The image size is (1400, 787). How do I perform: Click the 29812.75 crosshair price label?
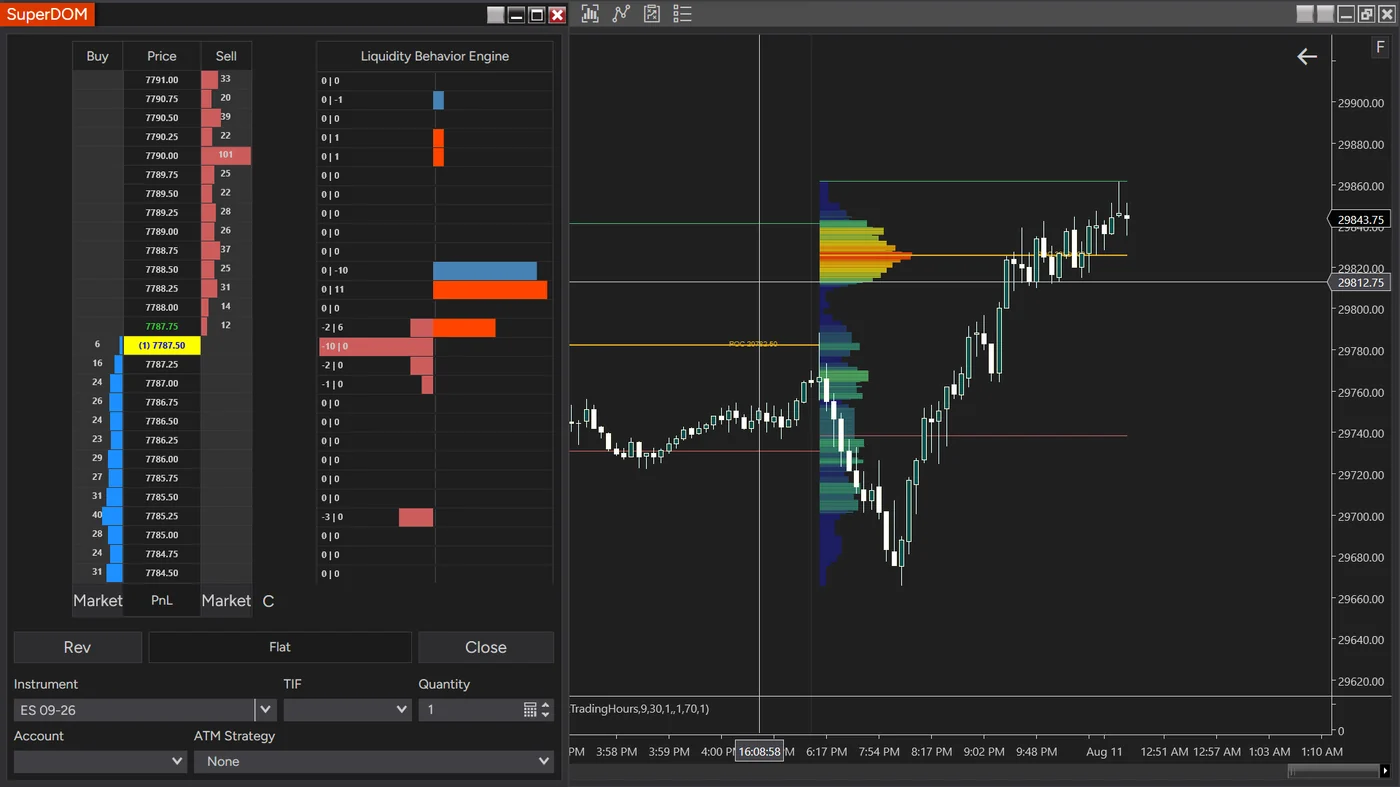[1361, 283]
